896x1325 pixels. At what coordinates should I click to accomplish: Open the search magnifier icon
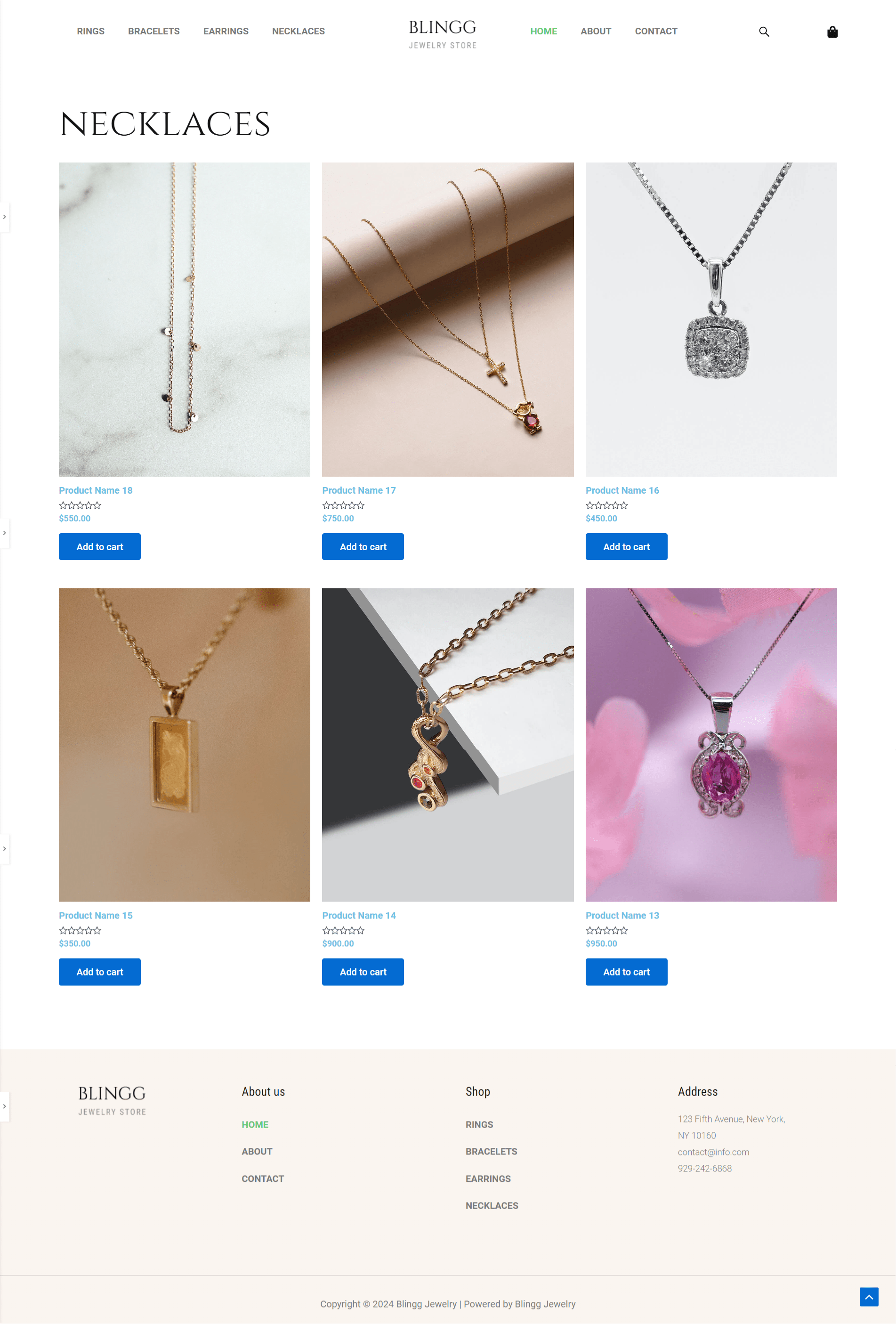point(764,32)
